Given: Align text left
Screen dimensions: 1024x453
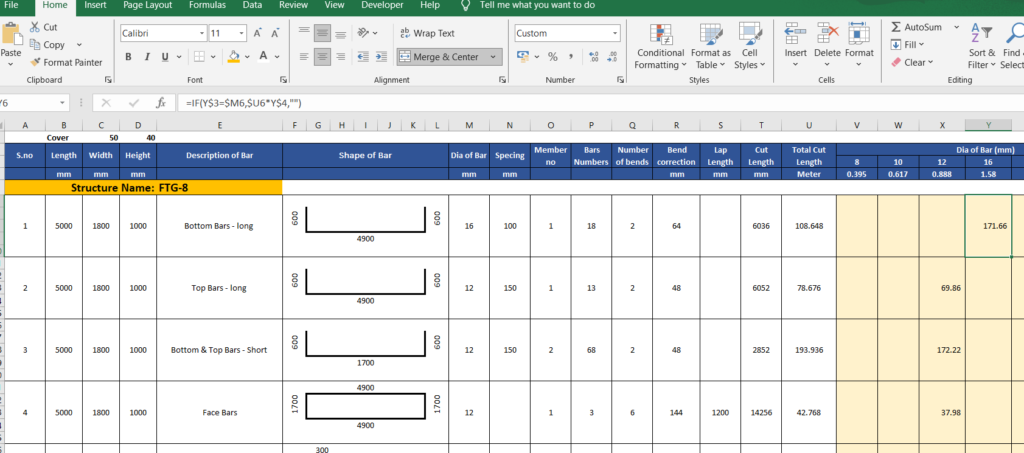Looking at the screenshot, I should click(304, 57).
